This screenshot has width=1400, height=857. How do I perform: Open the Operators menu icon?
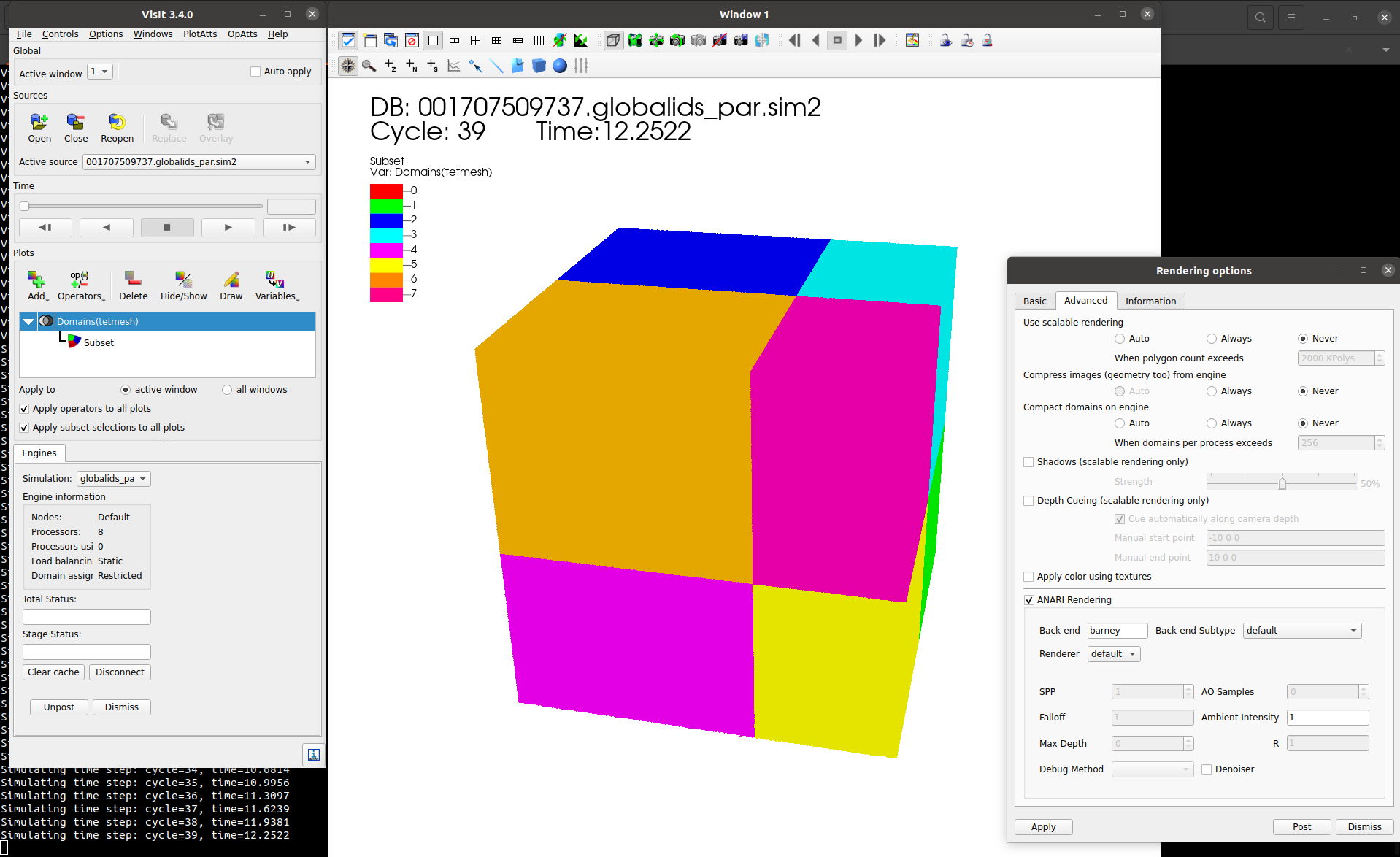click(x=80, y=280)
